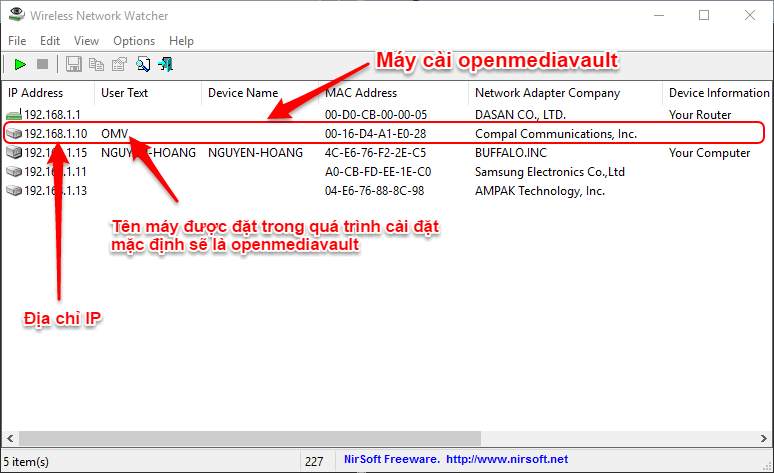Open the File menu

tap(17, 41)
